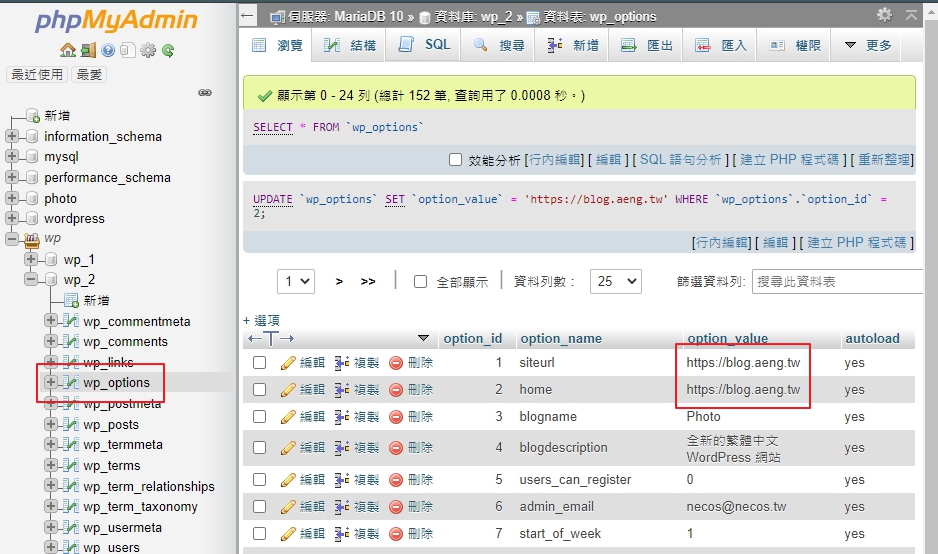The height and width of the screenshot is (554, 938).
Task: Open the 匯出 export tab
Action: coord(646,45)
